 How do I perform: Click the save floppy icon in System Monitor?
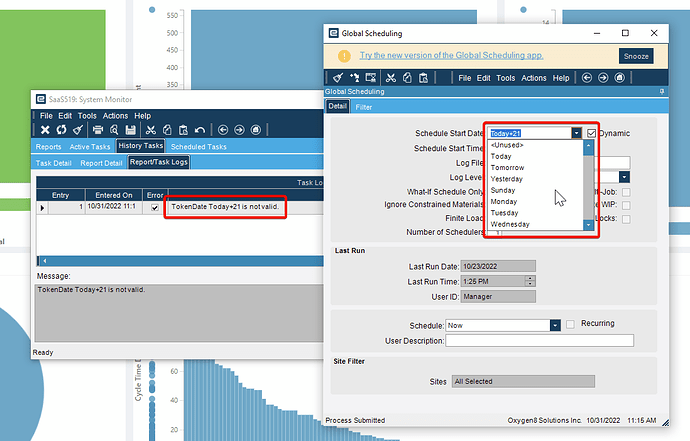(130, 130)
